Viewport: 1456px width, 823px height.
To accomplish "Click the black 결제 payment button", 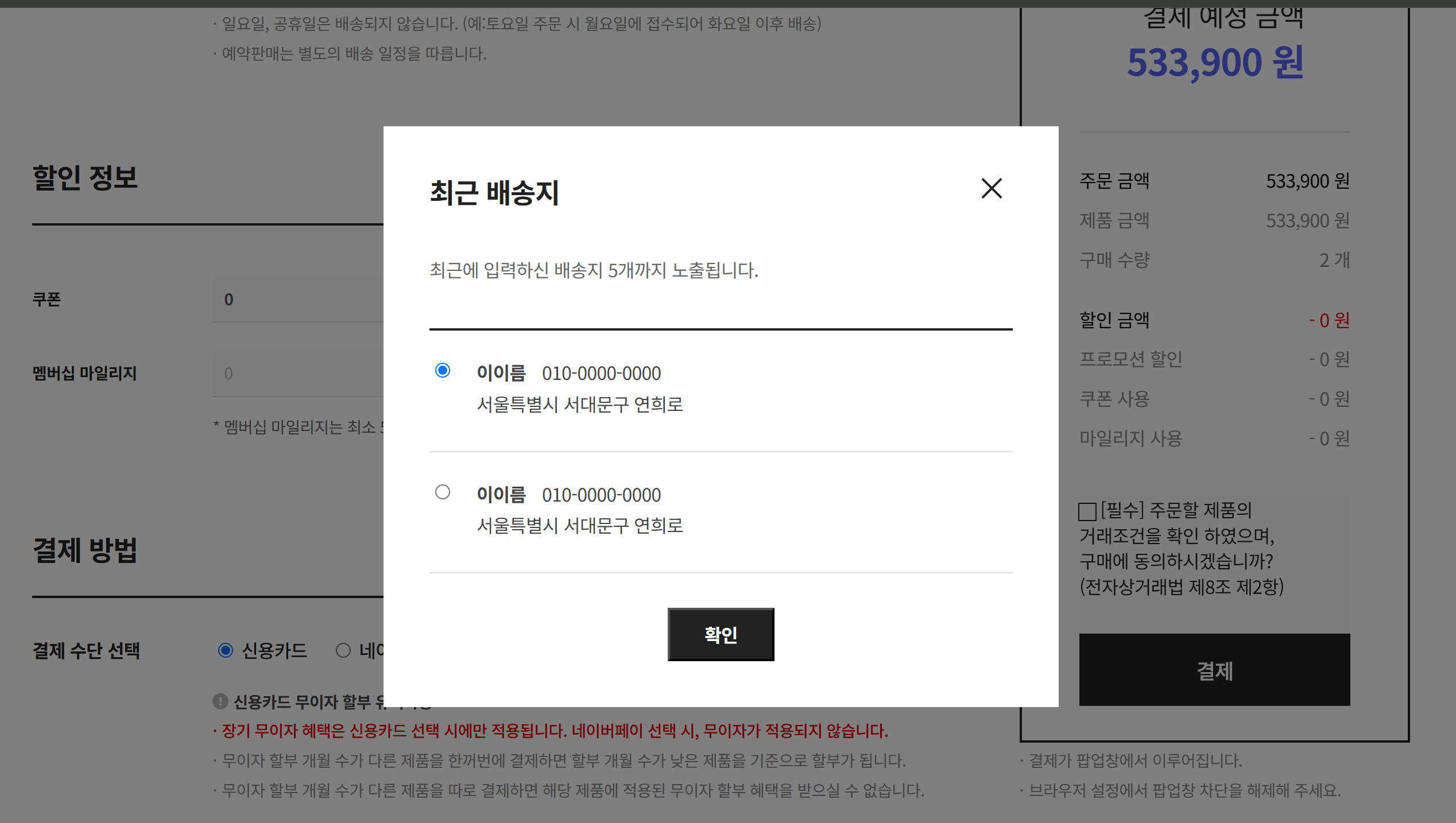I will [1214, 670].
